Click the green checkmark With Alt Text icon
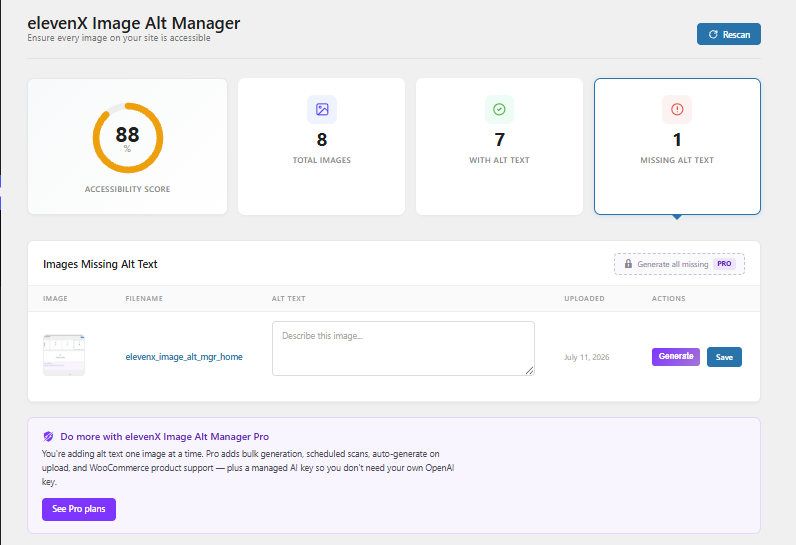This screenshot has width=796, height=545. click(x=499, y=109)
